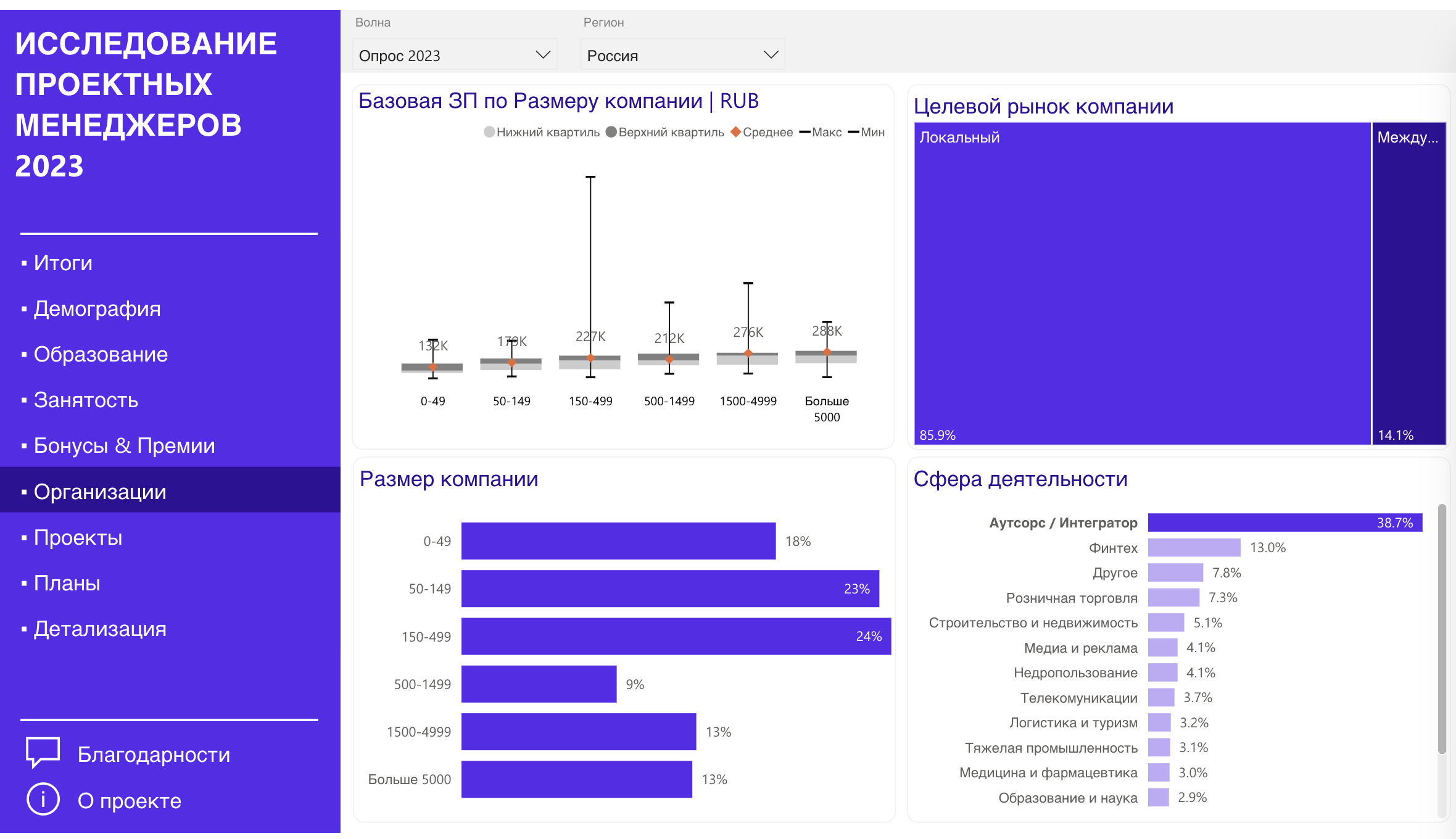Click the О проекте info icon
The width and height of the screenshot is (1456, 839).
43,800
